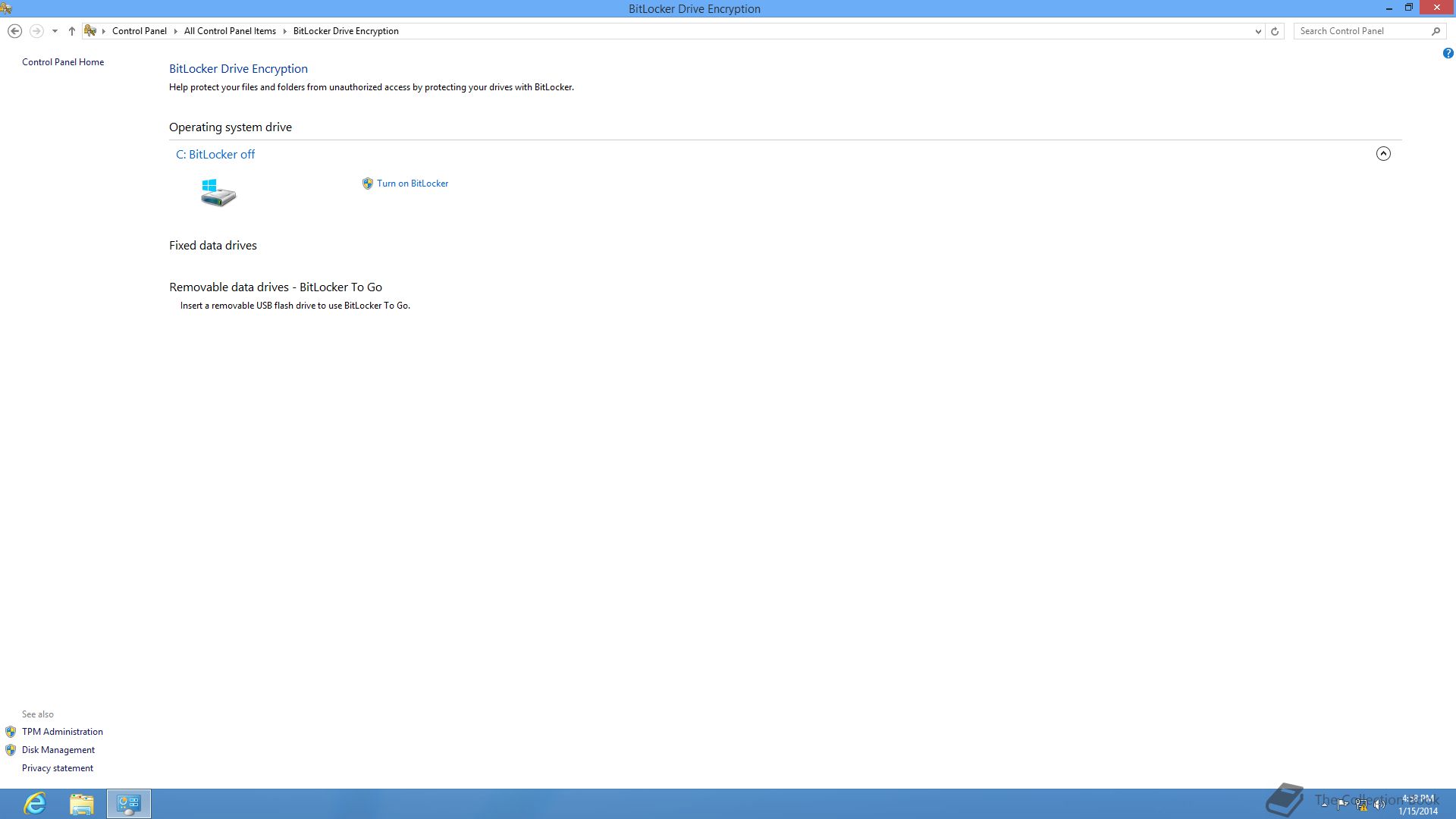
Task: Expand the arrow after Control Panel breadcrumb
Action: [176, 31]
